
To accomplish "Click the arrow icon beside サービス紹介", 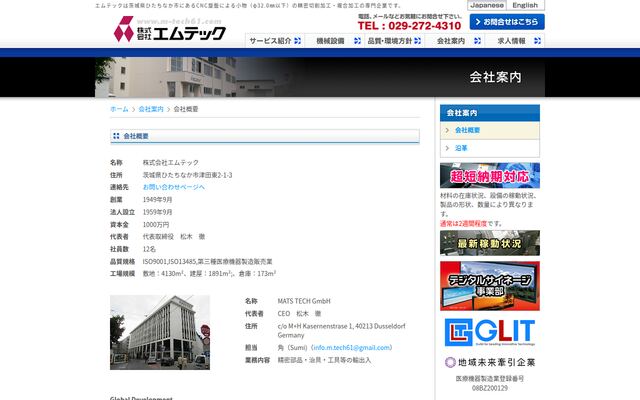I will pos(298,41).
